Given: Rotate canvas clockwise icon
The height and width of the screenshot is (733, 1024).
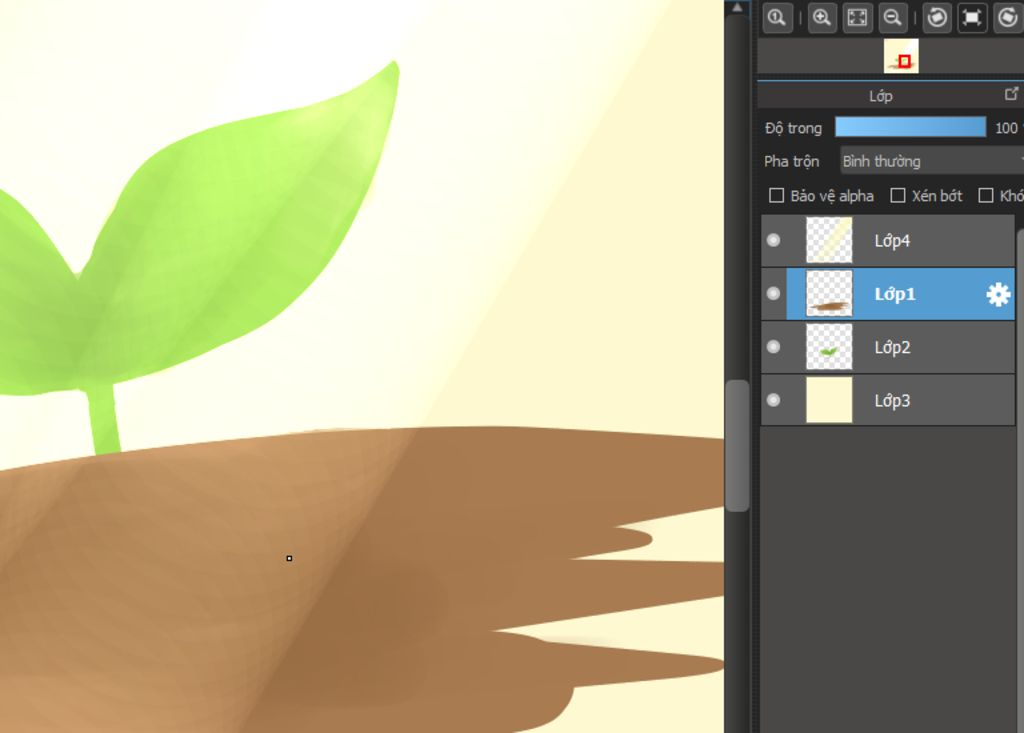Looking at the screenshot, I should coord(1008,18).
